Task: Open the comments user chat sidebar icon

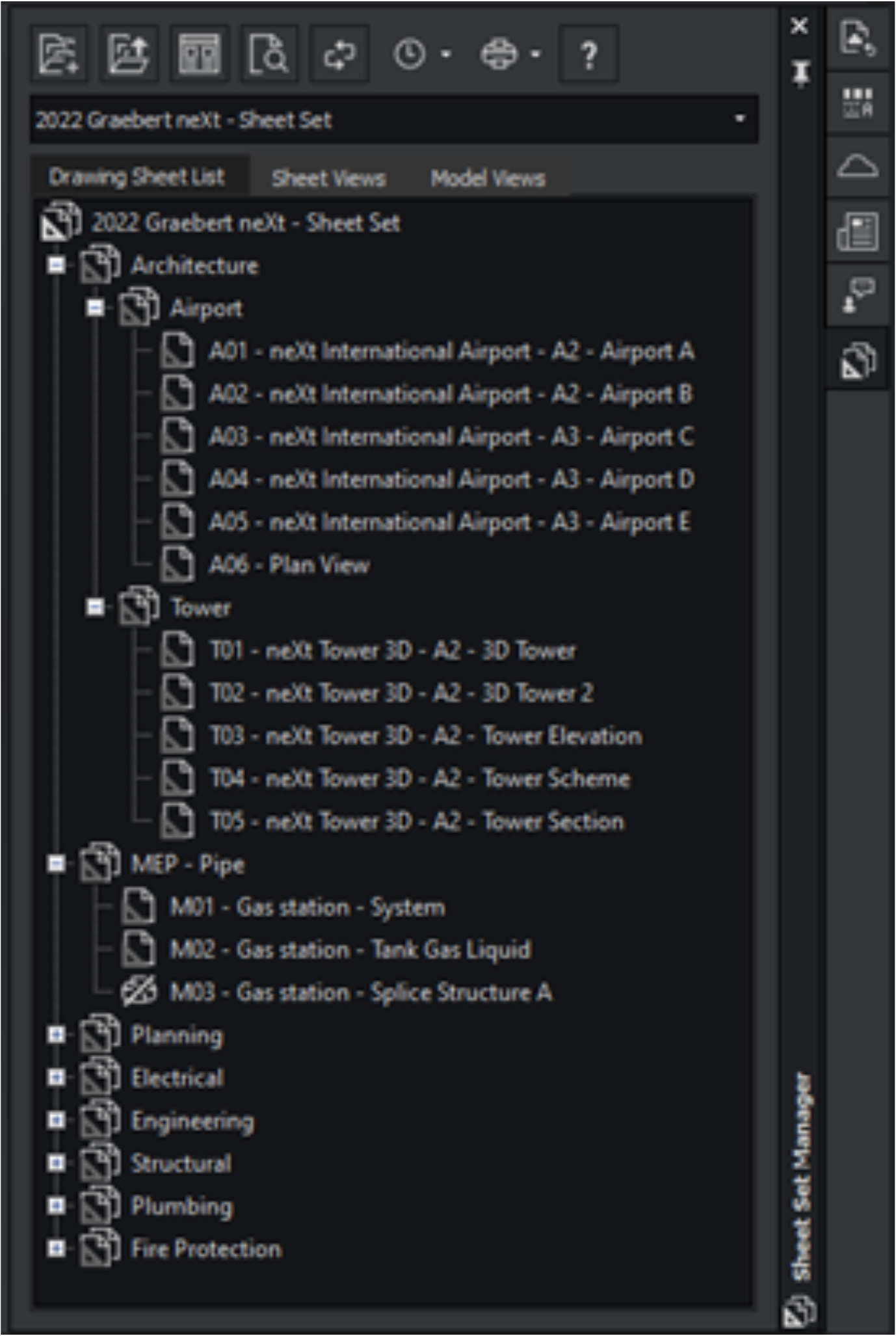Action: tap(858, 295)
